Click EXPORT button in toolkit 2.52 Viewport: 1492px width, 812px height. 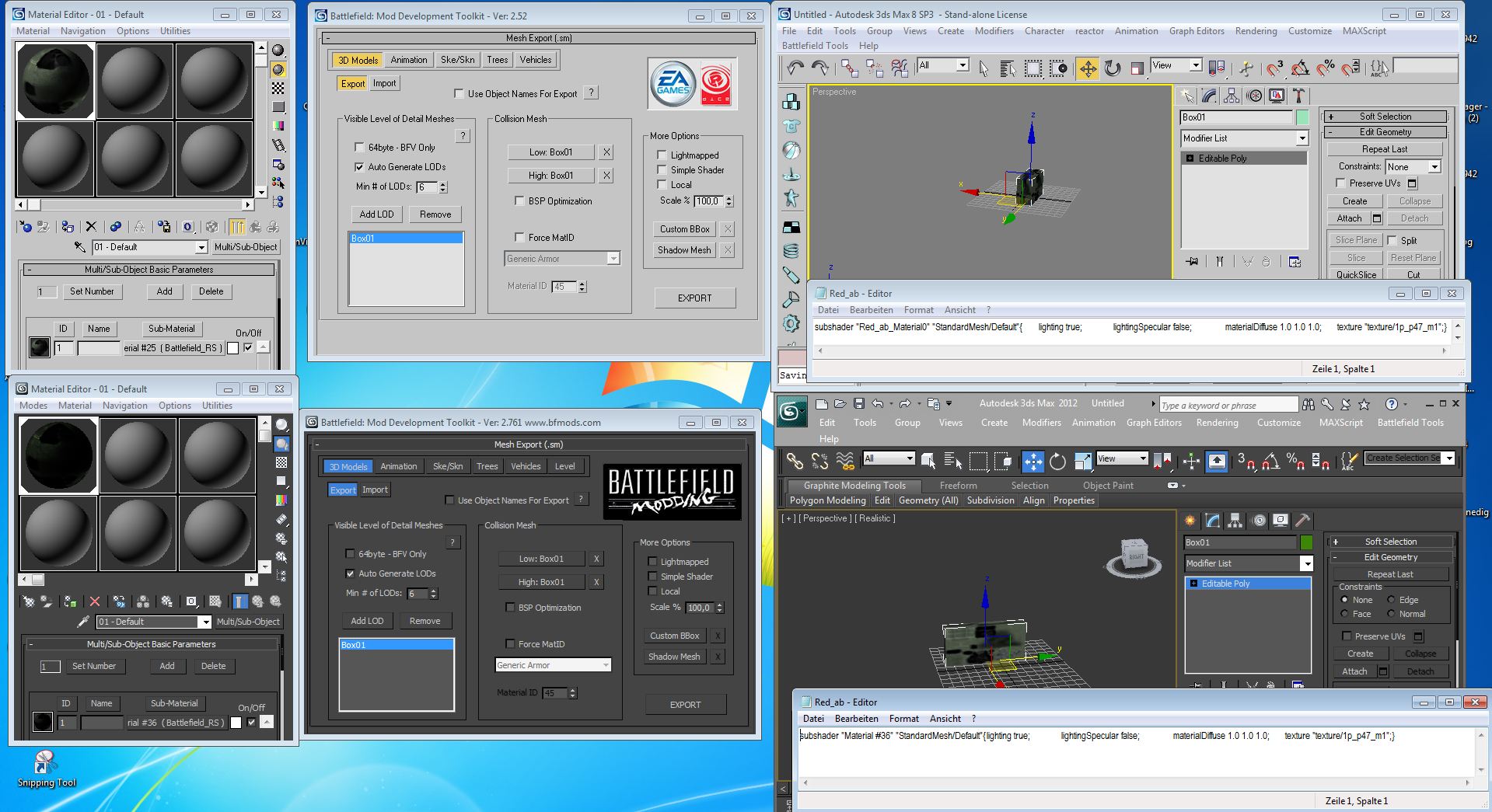694,298
